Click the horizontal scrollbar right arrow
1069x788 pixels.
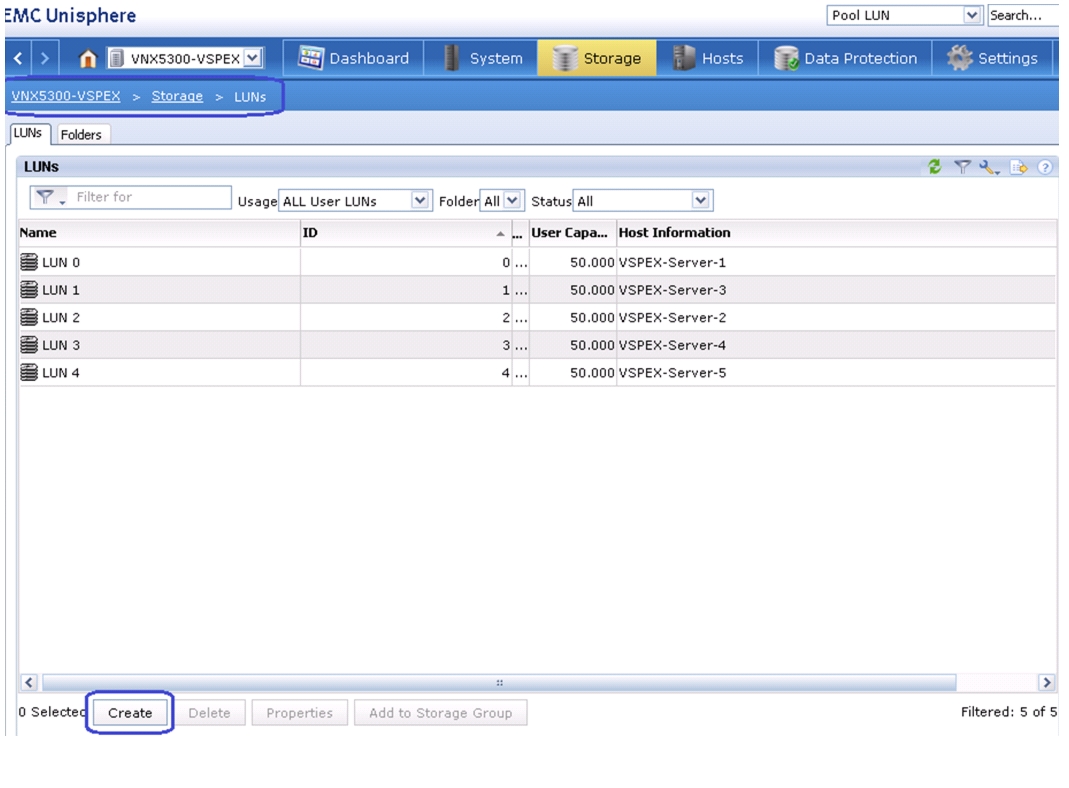click(1047, 682)
